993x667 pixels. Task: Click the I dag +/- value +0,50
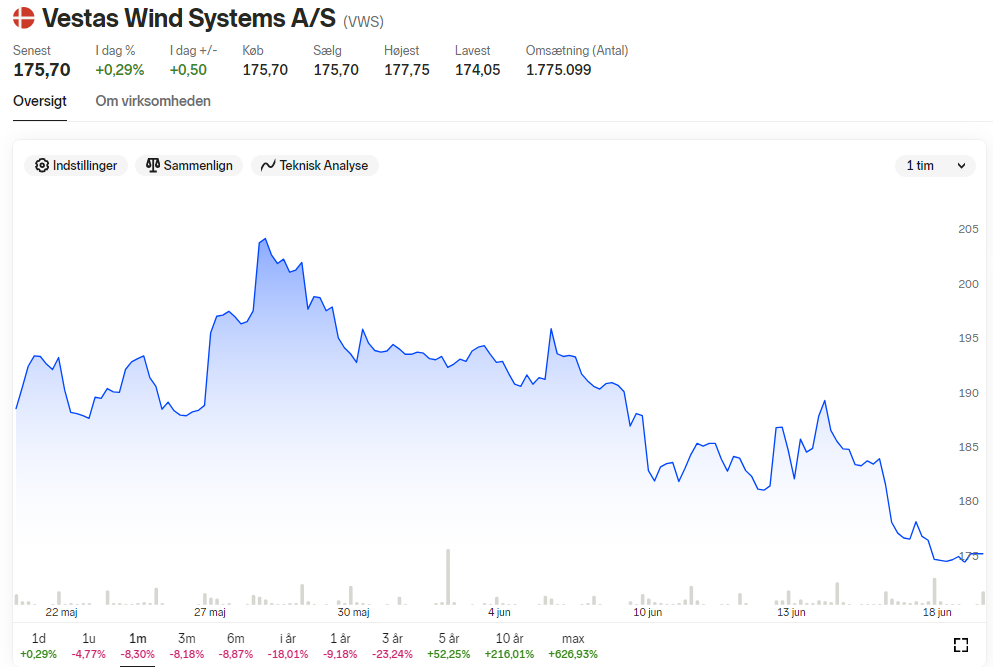pyautogui.click(x=188, y=70)
